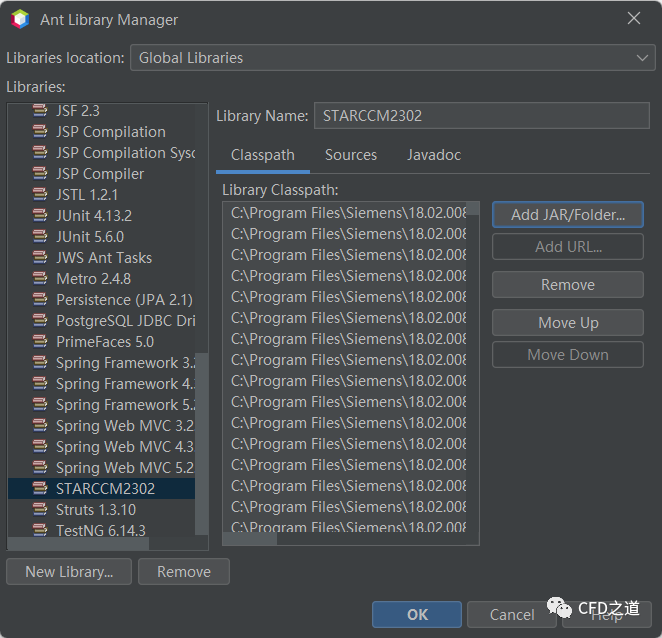Open the Javadoc tab
662x638 pixels.
pos(433,155)
